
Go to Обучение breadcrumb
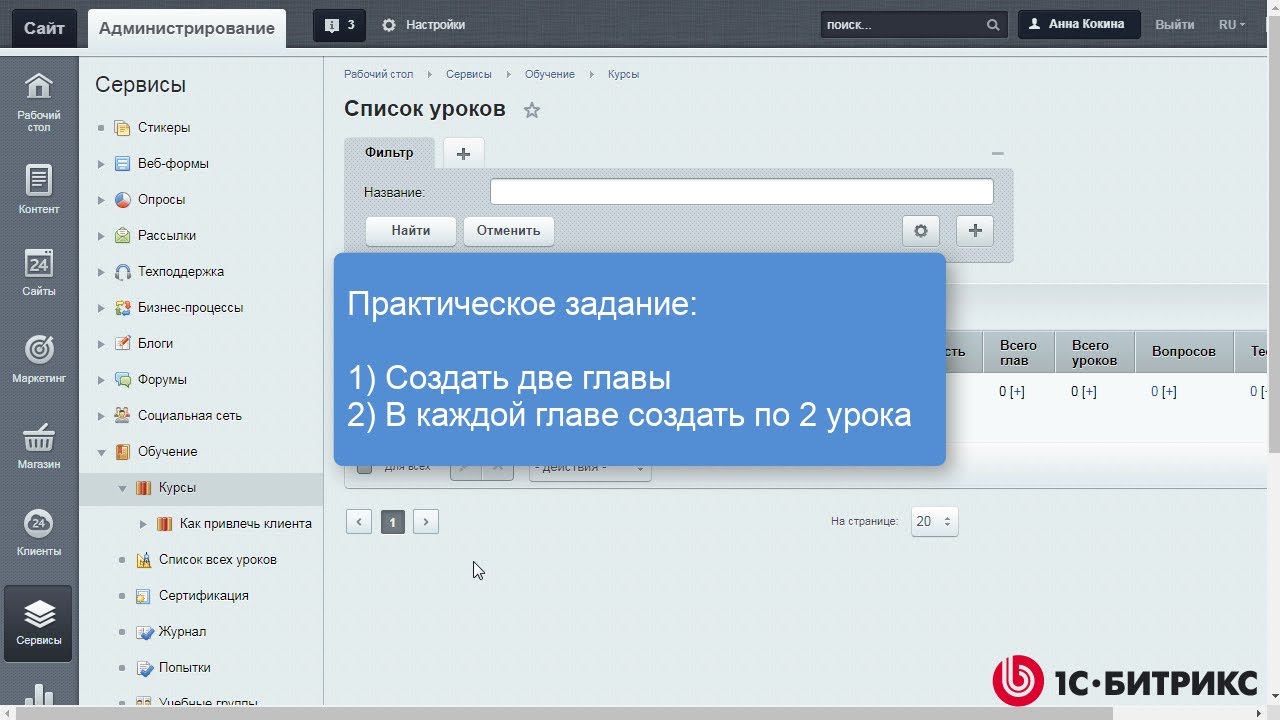[x=549, y=74]
